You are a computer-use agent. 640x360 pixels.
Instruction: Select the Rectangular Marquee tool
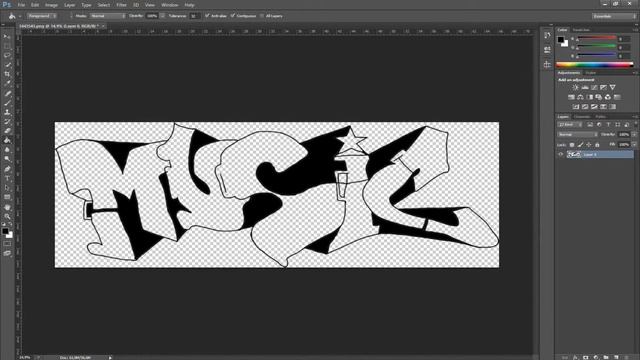(x=7, y=46)
